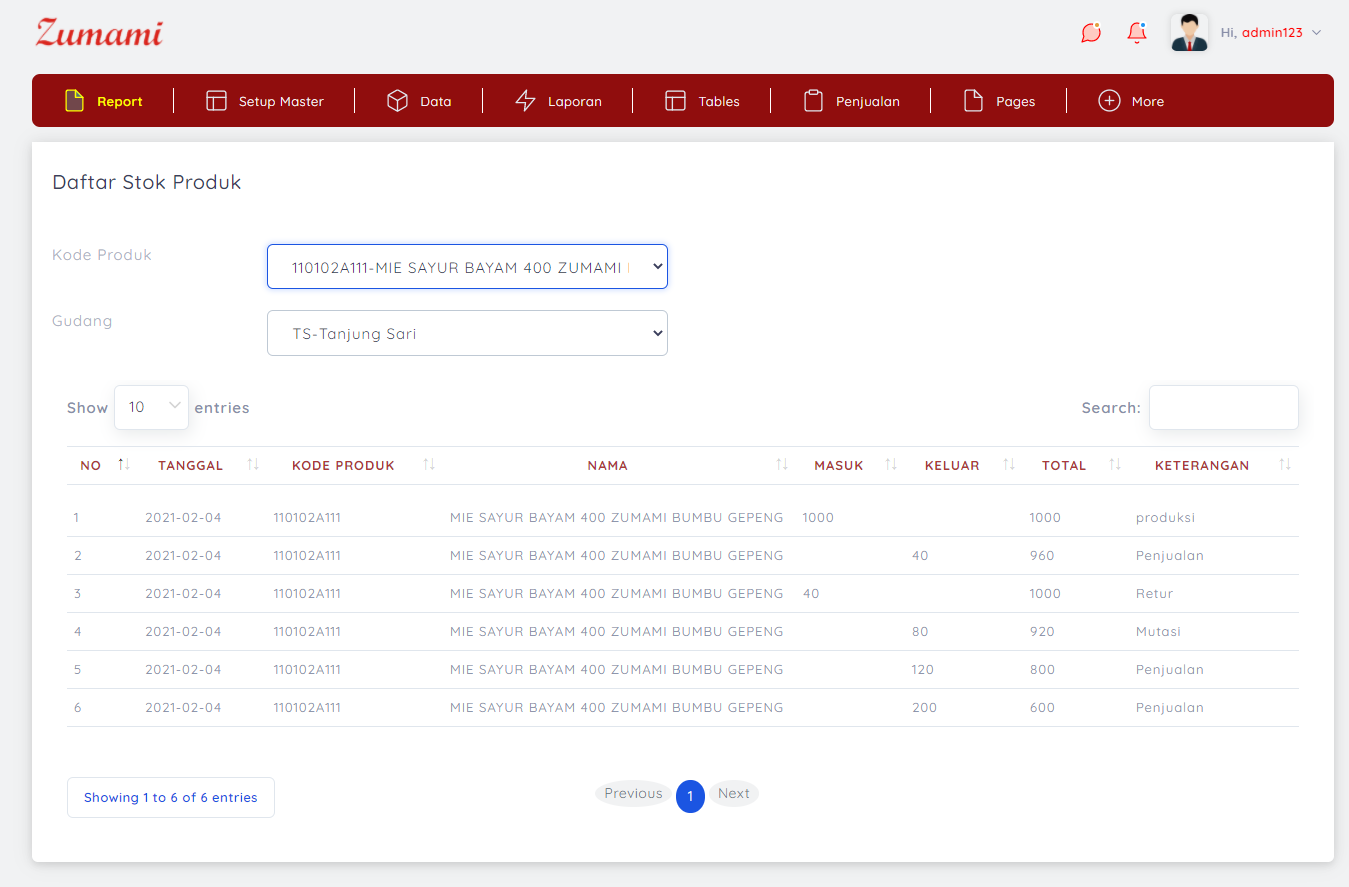
Task: Open the Kode Produk dropdown
Action: (x=467, y=267)
